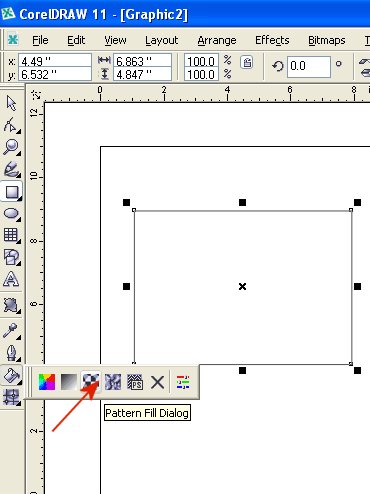Viewport: 370px width, 494px height.
Task: Open the Color docker window icon
Action: pyautogui.click(x=183, y=382)
